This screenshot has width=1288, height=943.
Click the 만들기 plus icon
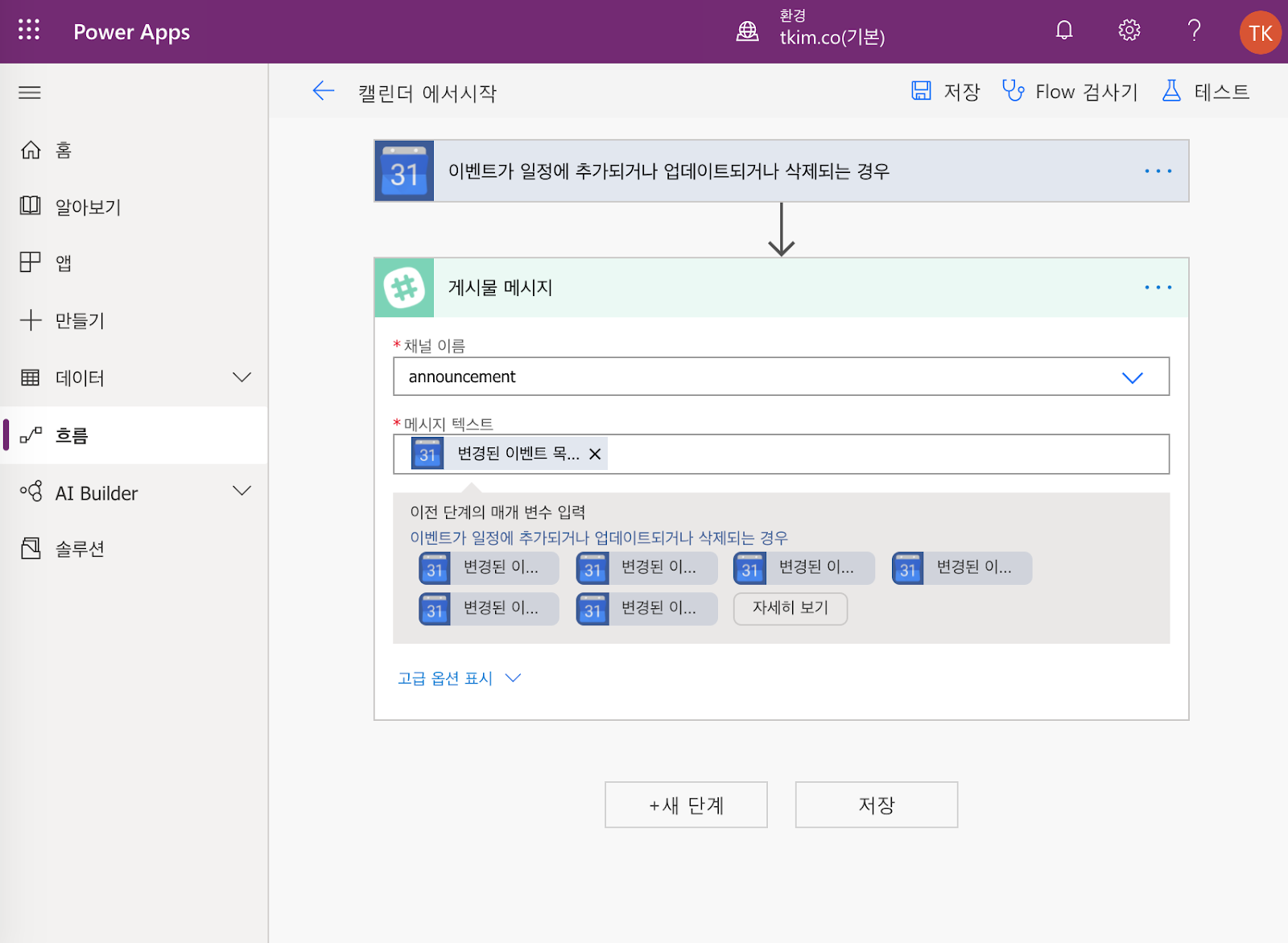coord(31,319)
